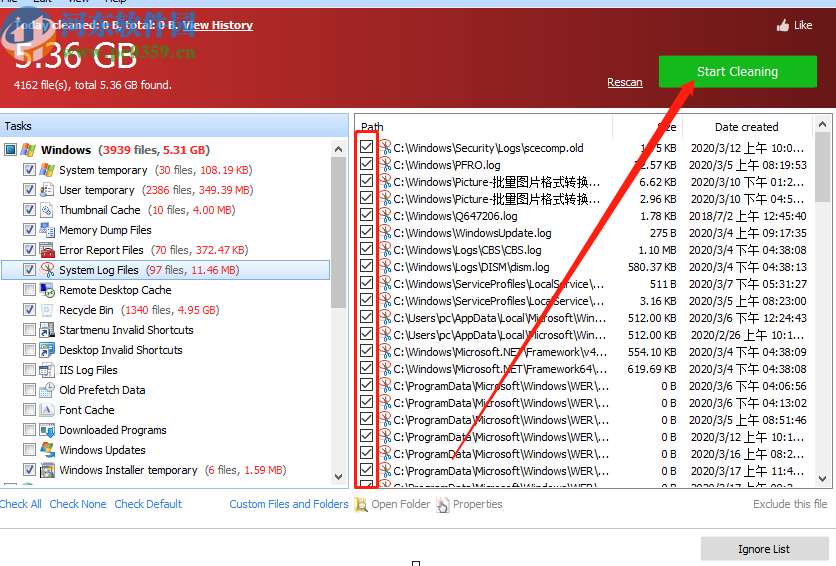Click the Windows Installer temporary icon
Image resolution: width=836 pixels, height=566 pixels.
(x=47, y=470)
